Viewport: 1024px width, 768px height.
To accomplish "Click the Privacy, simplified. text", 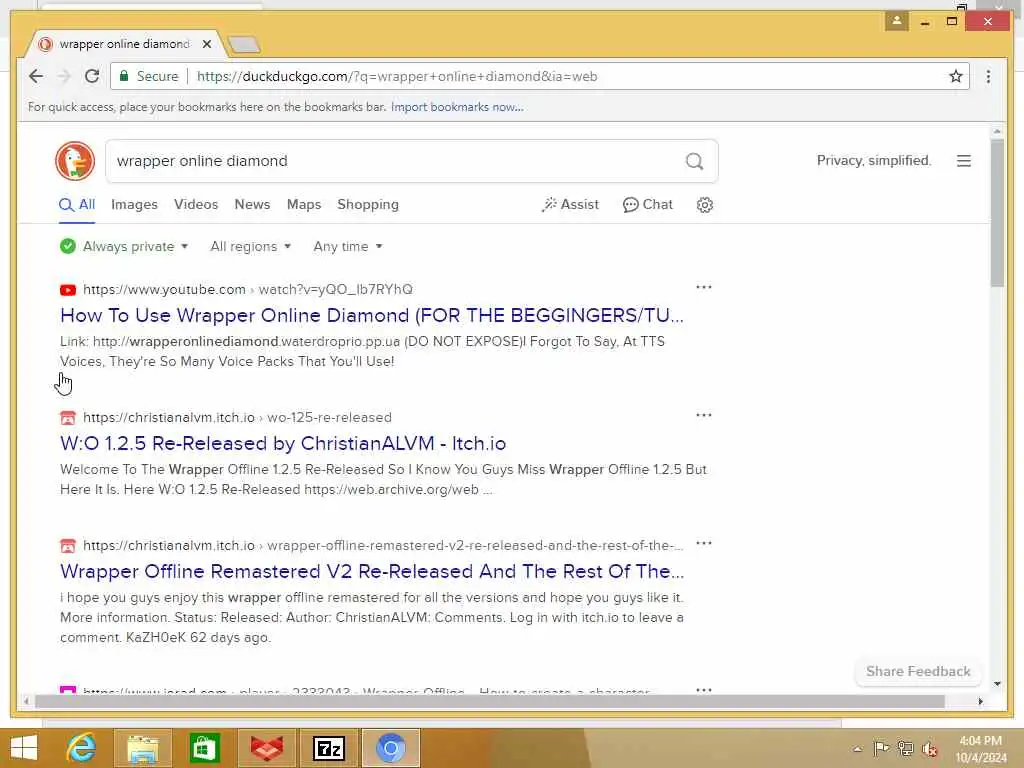I will coord(874,161).
